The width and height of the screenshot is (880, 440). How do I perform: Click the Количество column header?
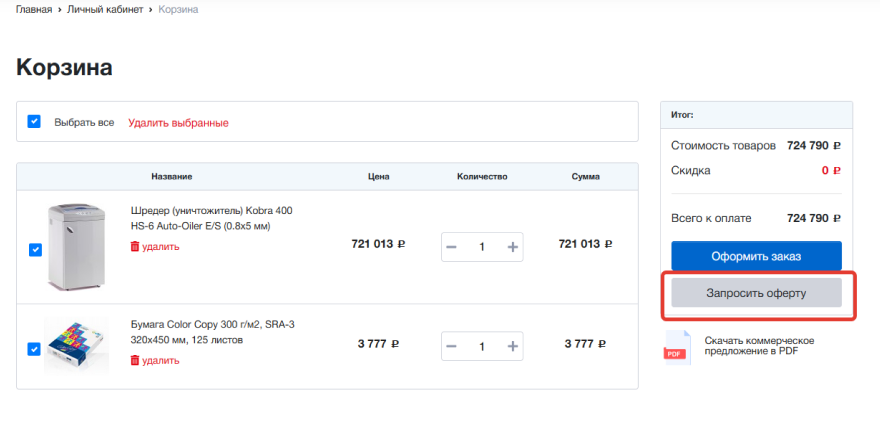(482, 177)
